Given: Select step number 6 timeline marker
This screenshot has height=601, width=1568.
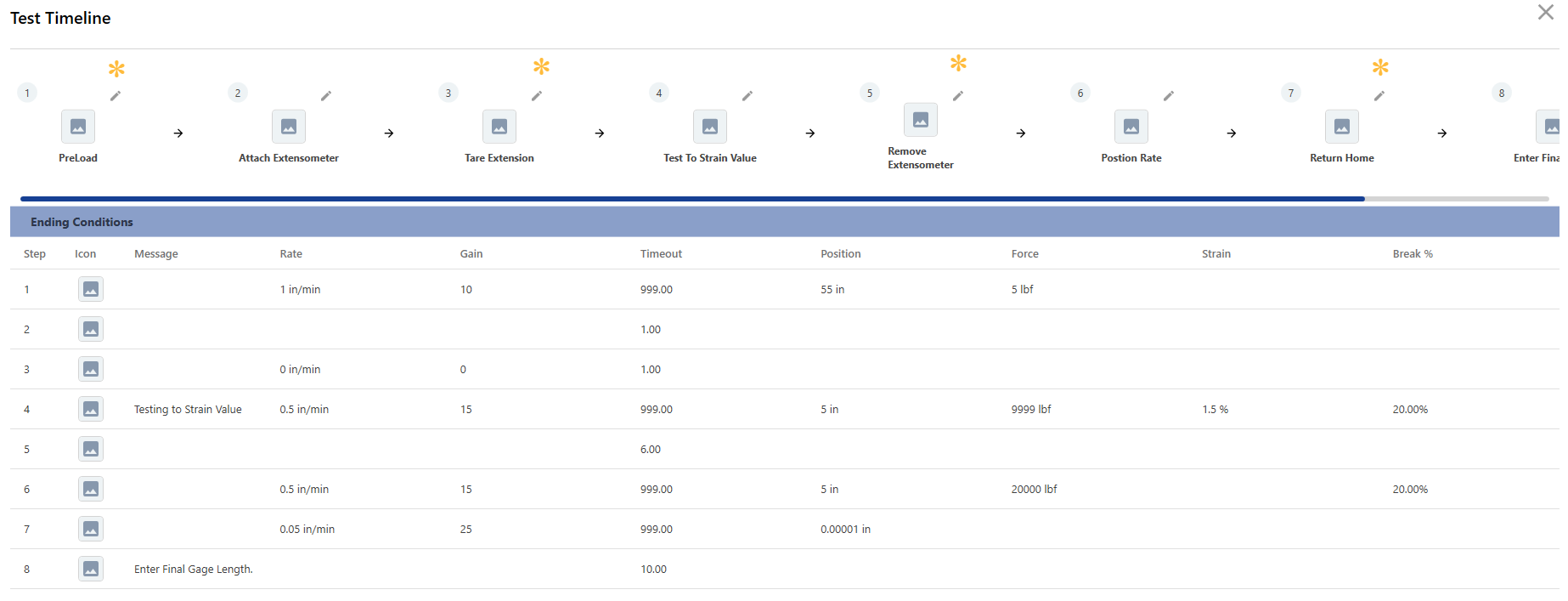Looking at the screenshot, I should pyautogui.click(x=1080, y=93).
